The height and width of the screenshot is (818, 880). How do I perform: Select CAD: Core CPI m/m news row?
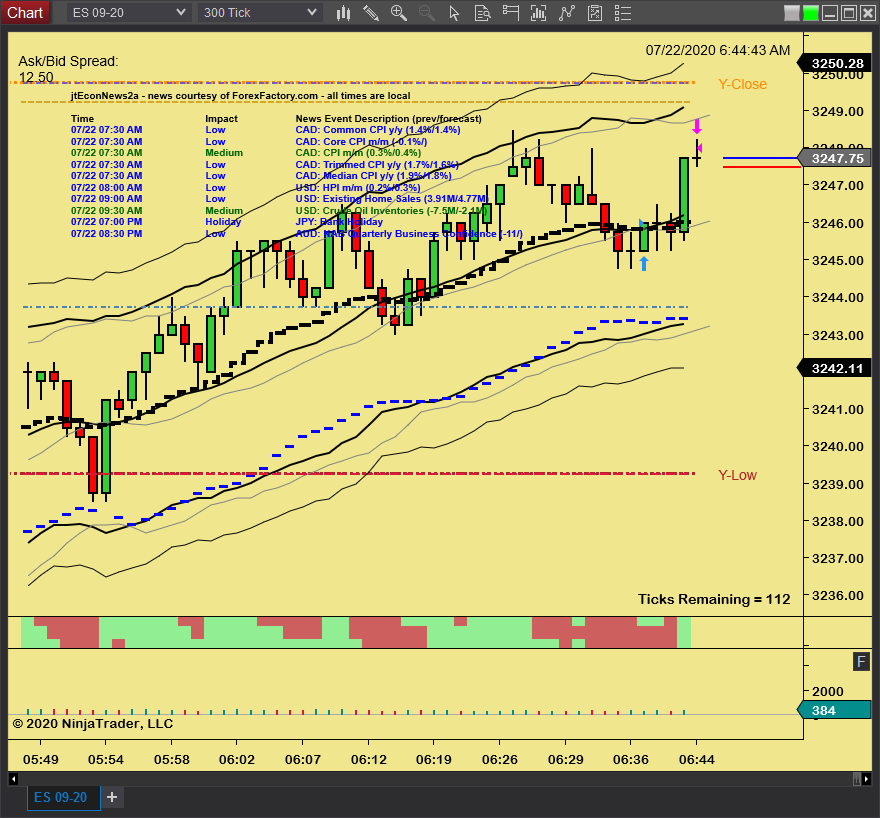point(249,141)
